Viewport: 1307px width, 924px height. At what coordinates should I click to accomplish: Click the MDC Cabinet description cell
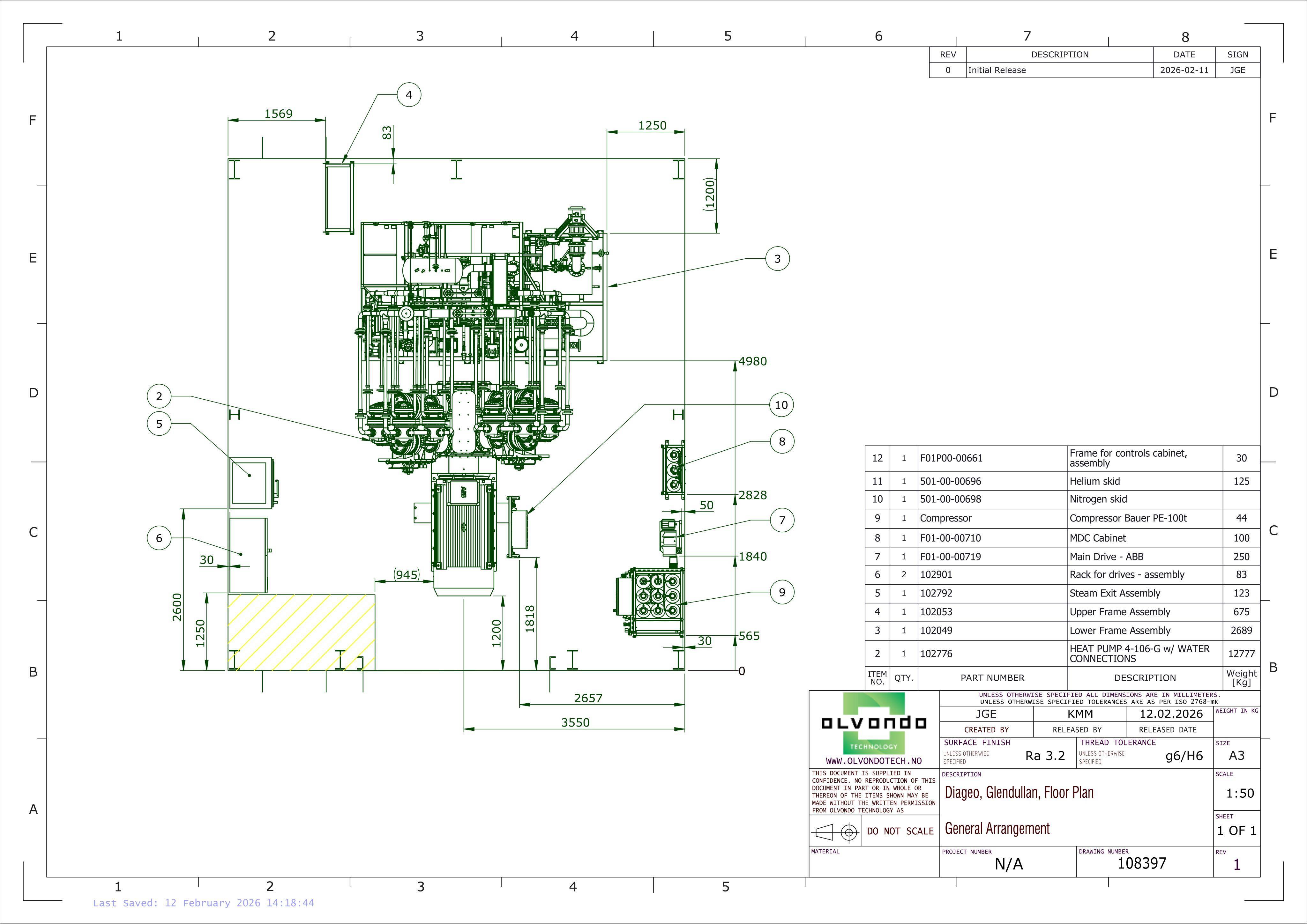pyautogui.click(x=1145, y=538)
